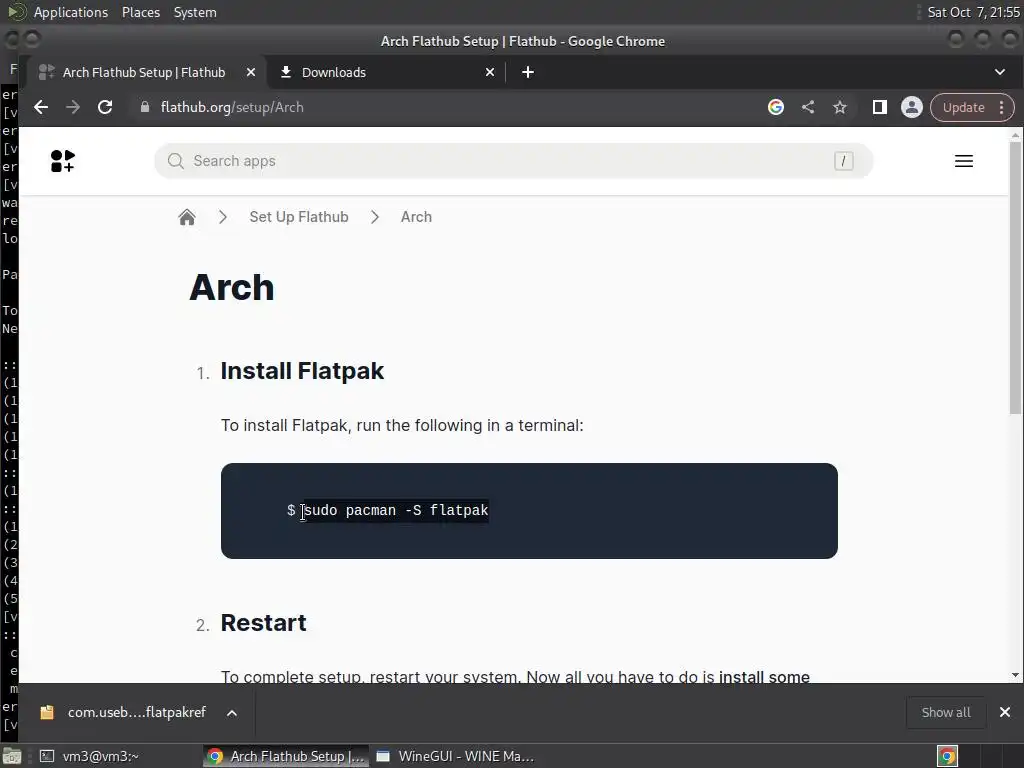Click the flatpakref file icon
The width and height of the screenshot is (1024, 768).
tap(47, 712)
